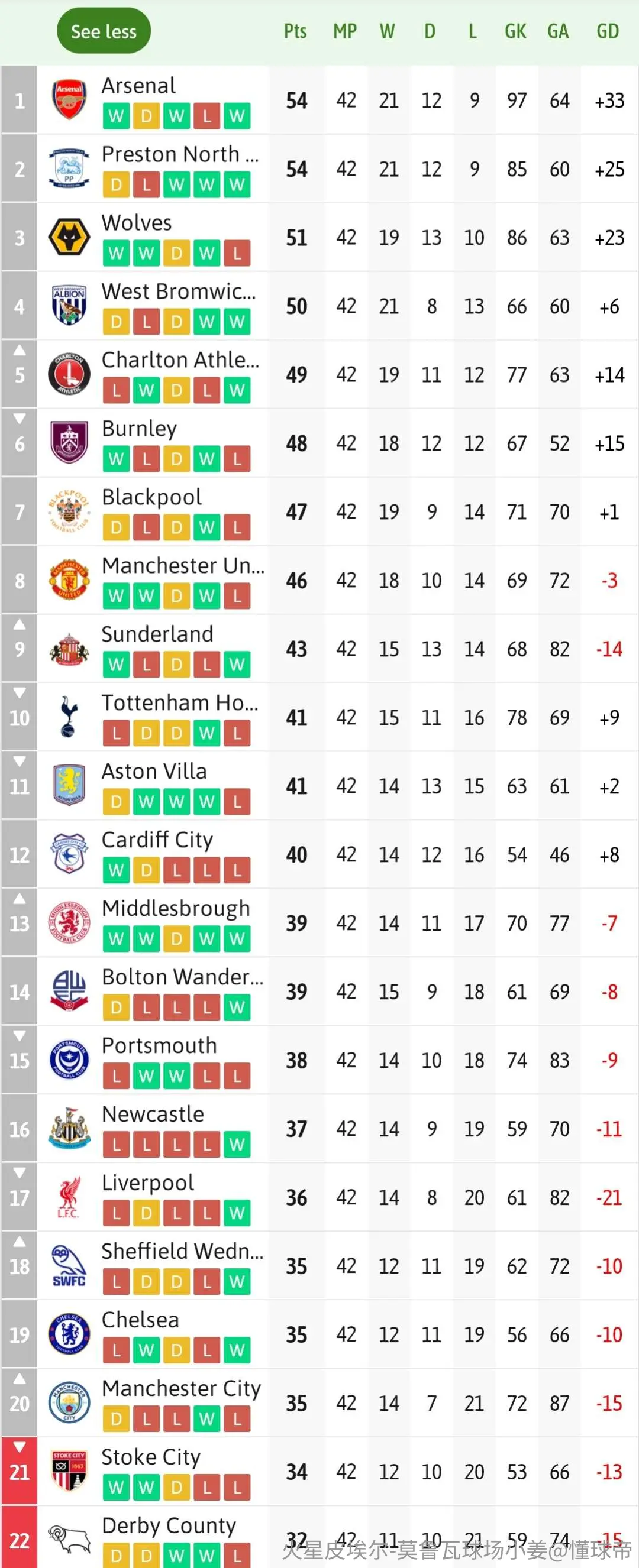Click Stoke City's red relegation rank marker
The width and height of the screenshot is (639, 1568).
click(x=20, y=1470)
